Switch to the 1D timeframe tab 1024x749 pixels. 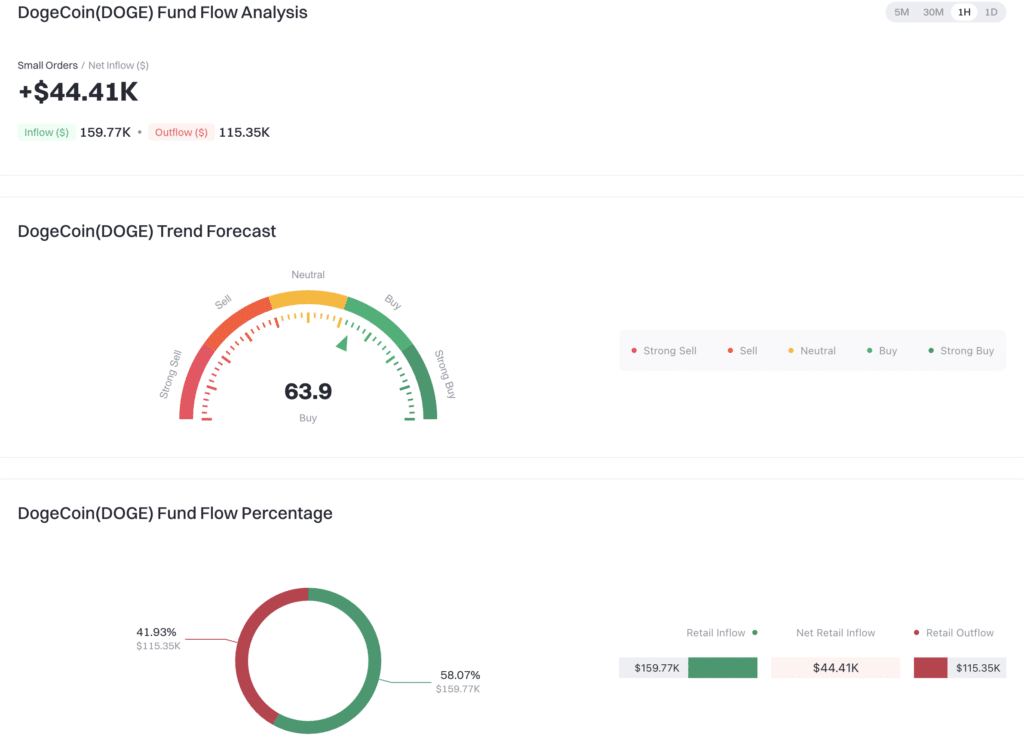click(991, 12)
